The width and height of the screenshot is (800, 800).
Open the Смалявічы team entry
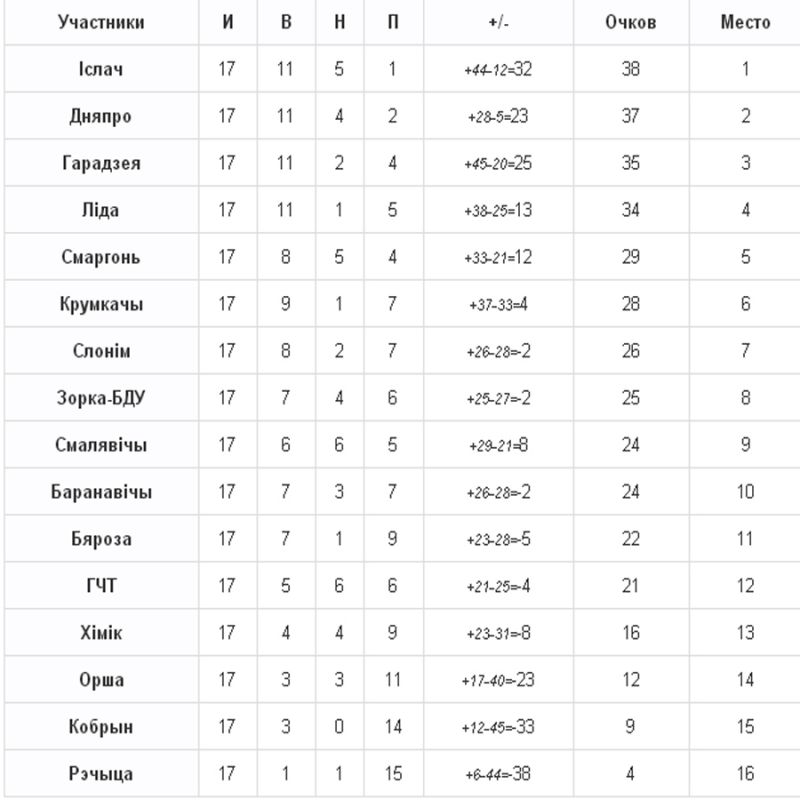pos(101,445)
